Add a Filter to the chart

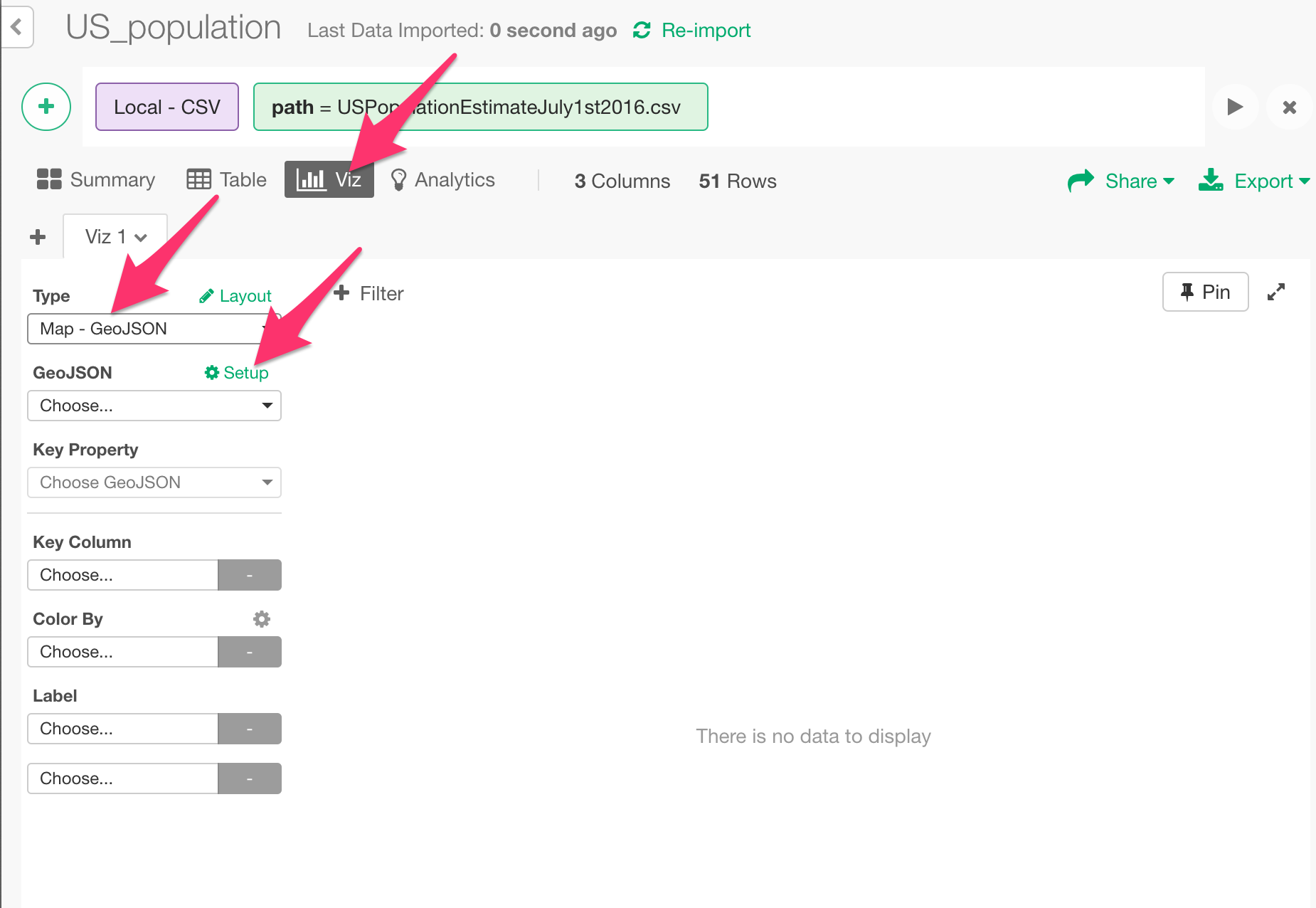coord(368,293)
